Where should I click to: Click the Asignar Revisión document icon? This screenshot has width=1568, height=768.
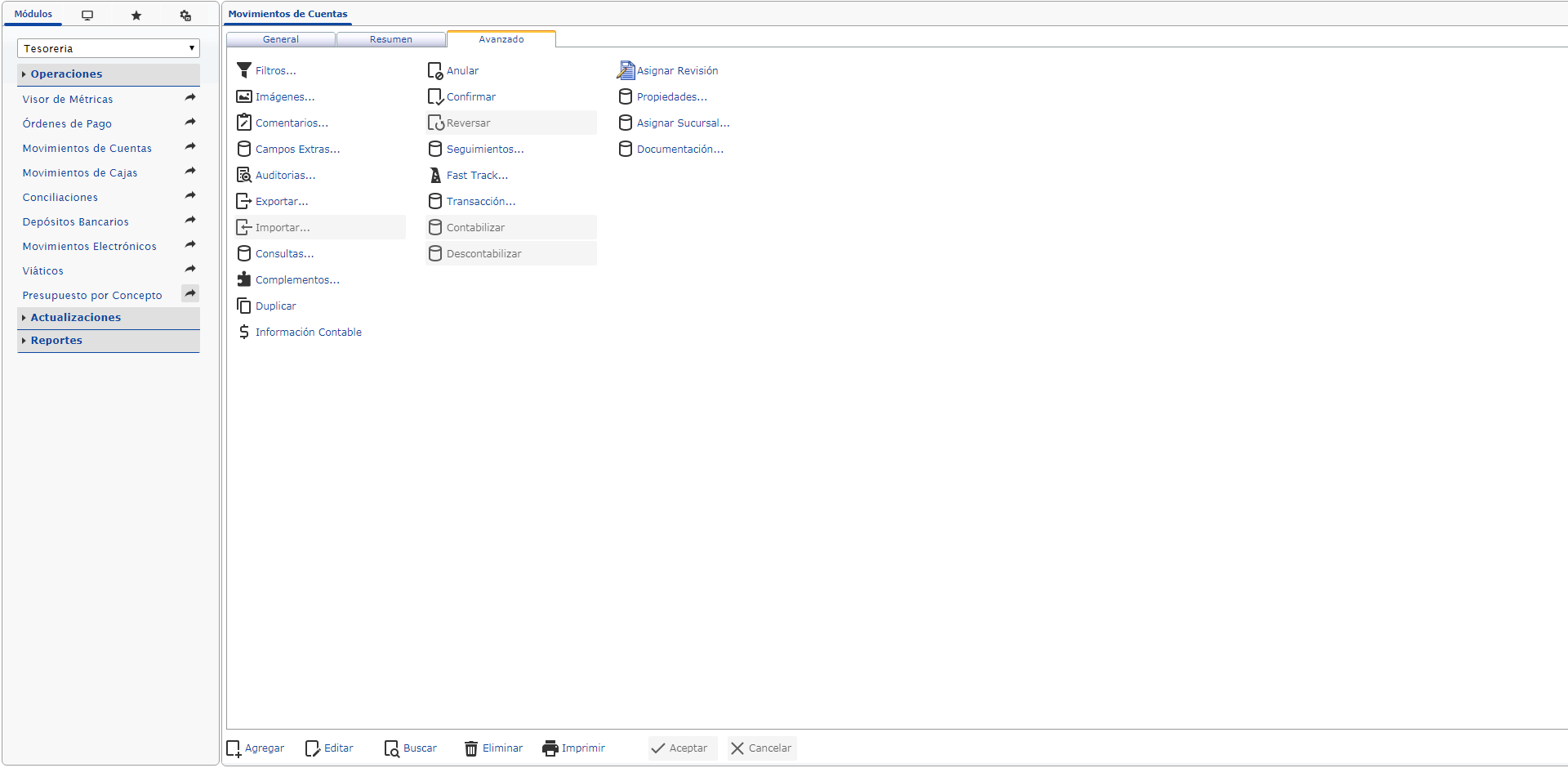(626, 70)
